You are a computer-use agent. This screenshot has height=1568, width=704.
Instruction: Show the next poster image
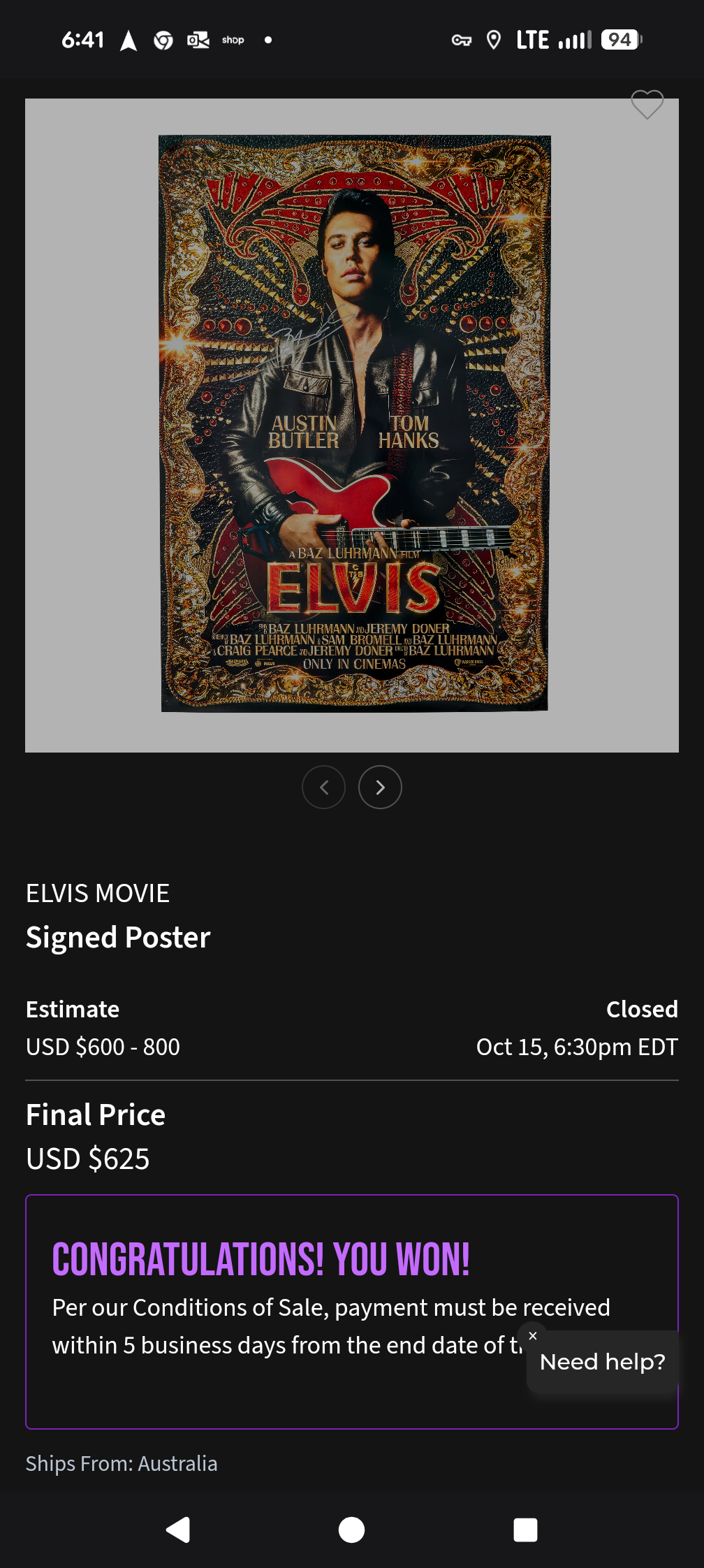pos(380,787)
